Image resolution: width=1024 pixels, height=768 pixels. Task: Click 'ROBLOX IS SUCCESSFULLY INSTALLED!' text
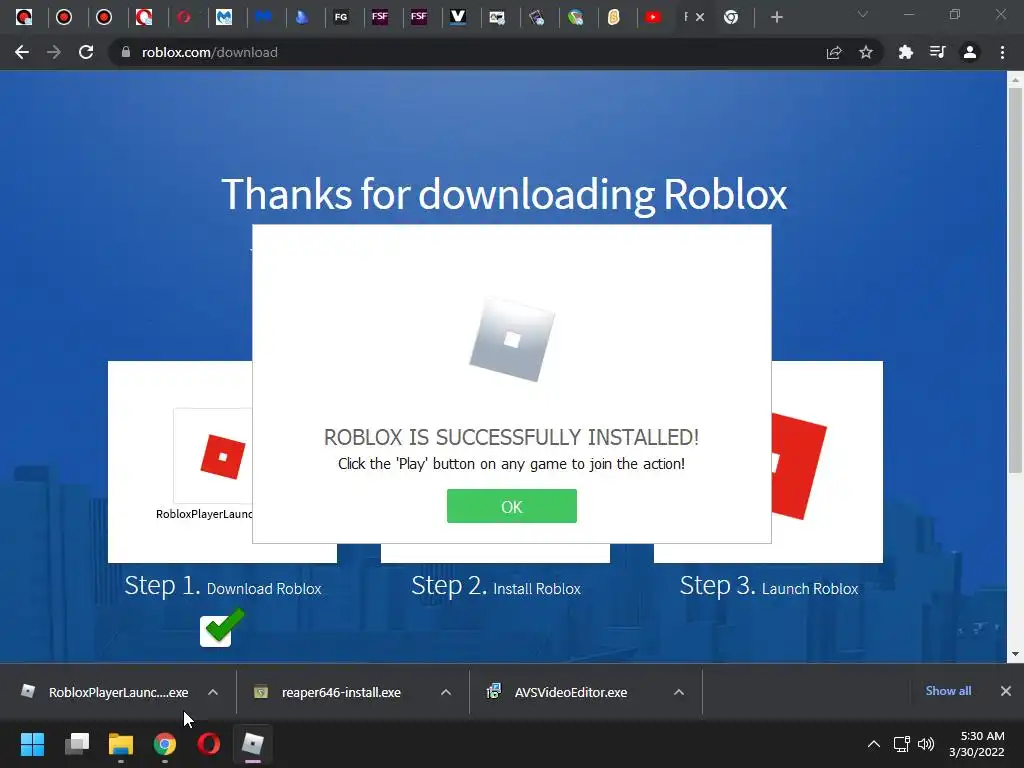pos(511,437)
